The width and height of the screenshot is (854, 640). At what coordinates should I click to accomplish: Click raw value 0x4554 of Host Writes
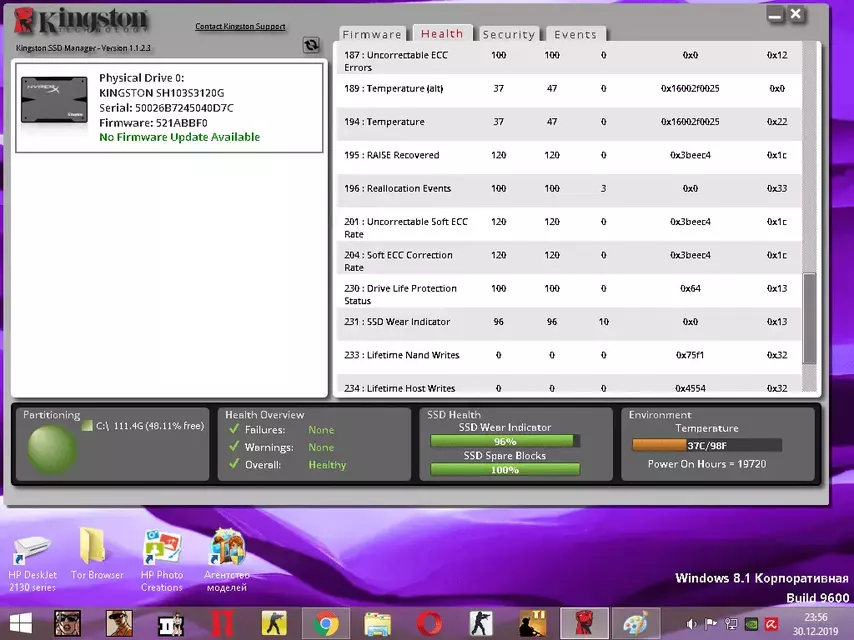[x=690, y=388]
